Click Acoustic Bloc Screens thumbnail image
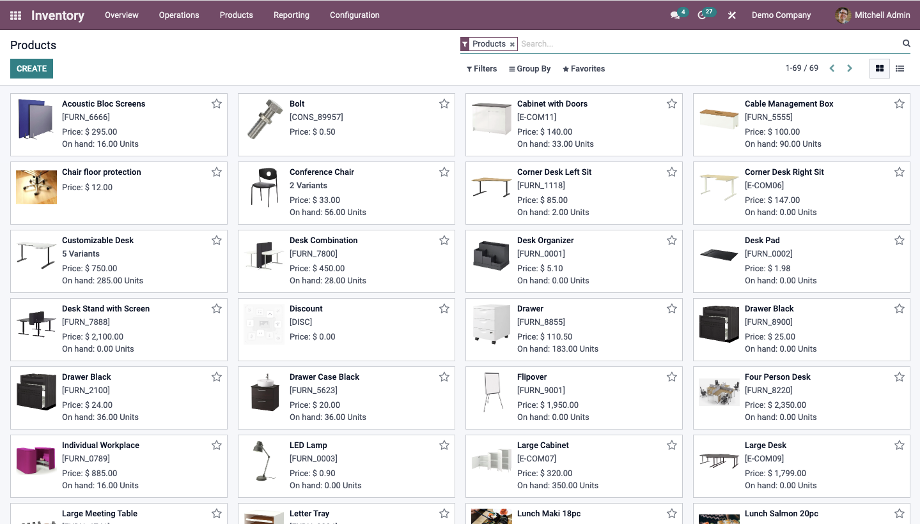The image size is (920, 524). coord(36,119)
